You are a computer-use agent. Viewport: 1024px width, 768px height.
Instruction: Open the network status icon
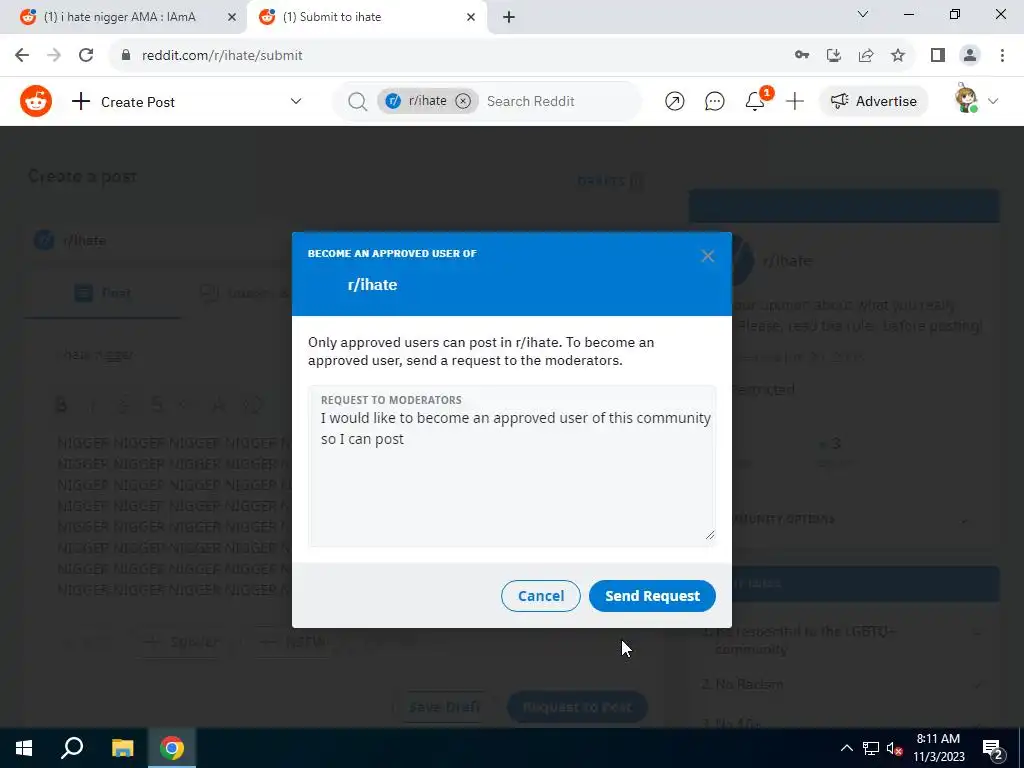point(871,748)
